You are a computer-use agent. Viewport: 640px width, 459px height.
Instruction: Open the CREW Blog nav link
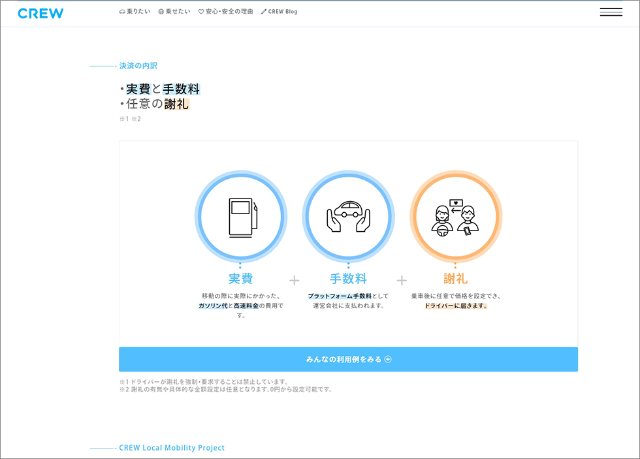click(279, 12)
